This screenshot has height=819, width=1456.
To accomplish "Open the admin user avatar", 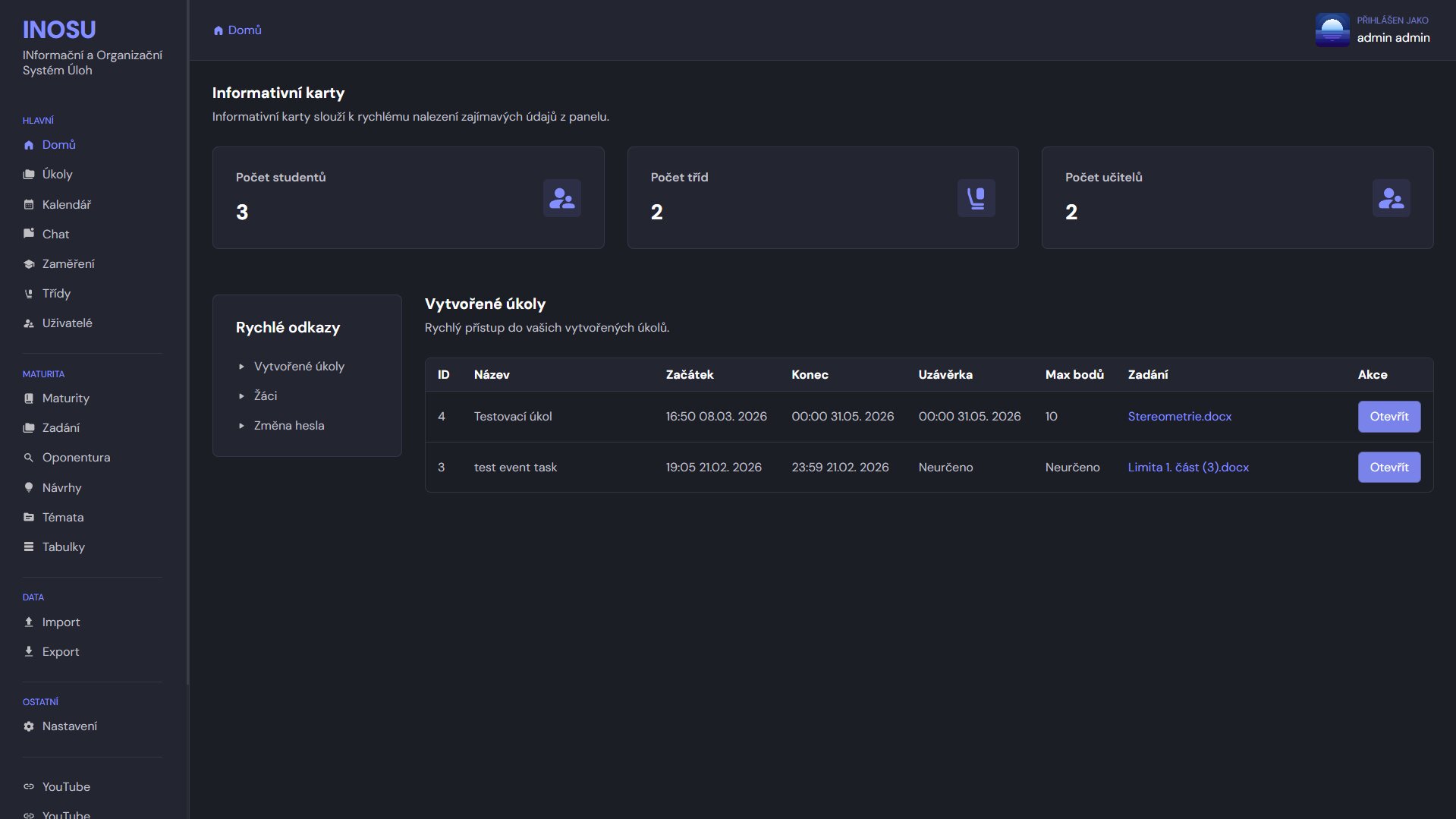I will point(1332,30).
